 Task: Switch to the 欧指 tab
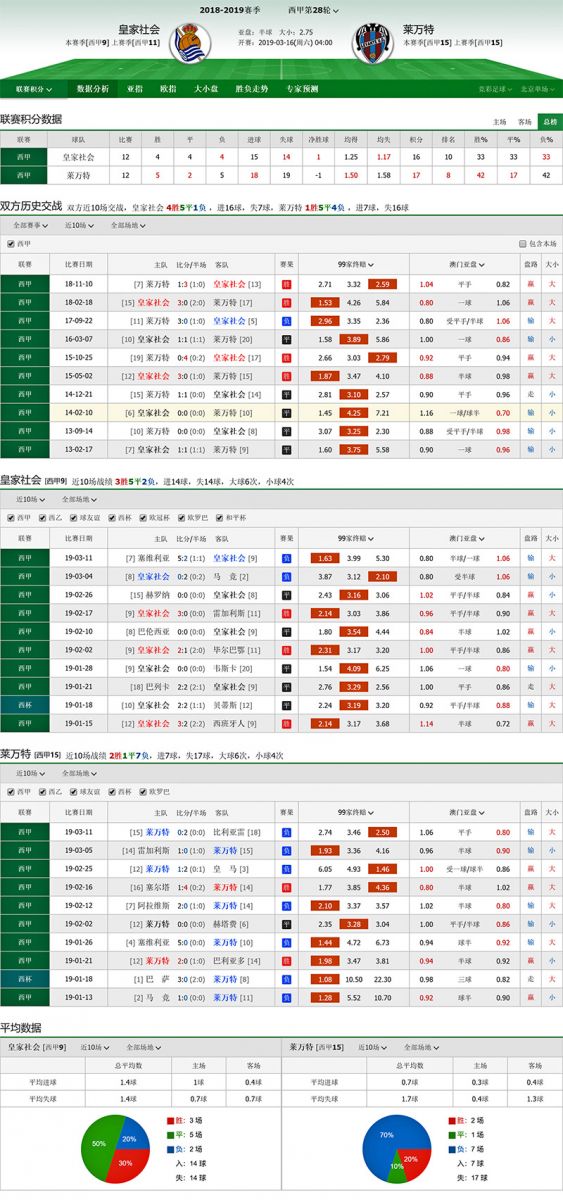pyautogui.click(x=167, y=89)
